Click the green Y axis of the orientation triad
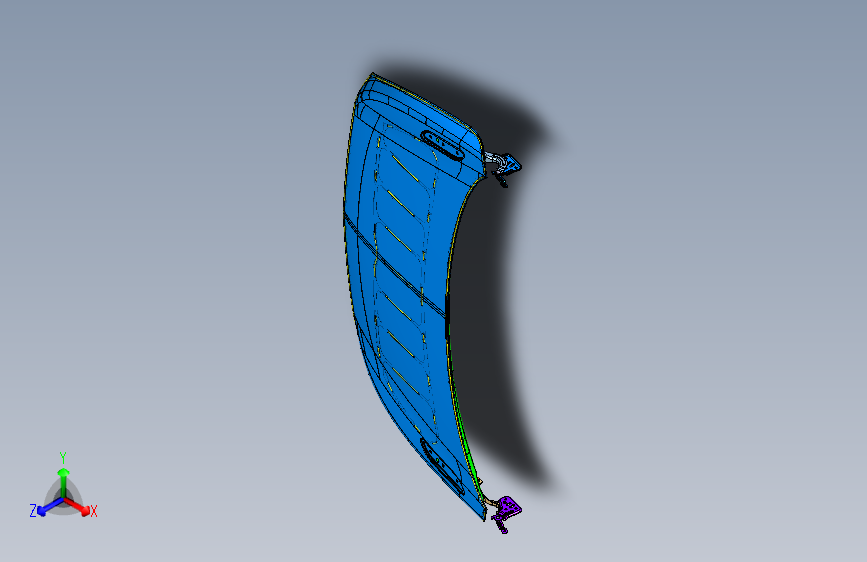 click(64, 483)
